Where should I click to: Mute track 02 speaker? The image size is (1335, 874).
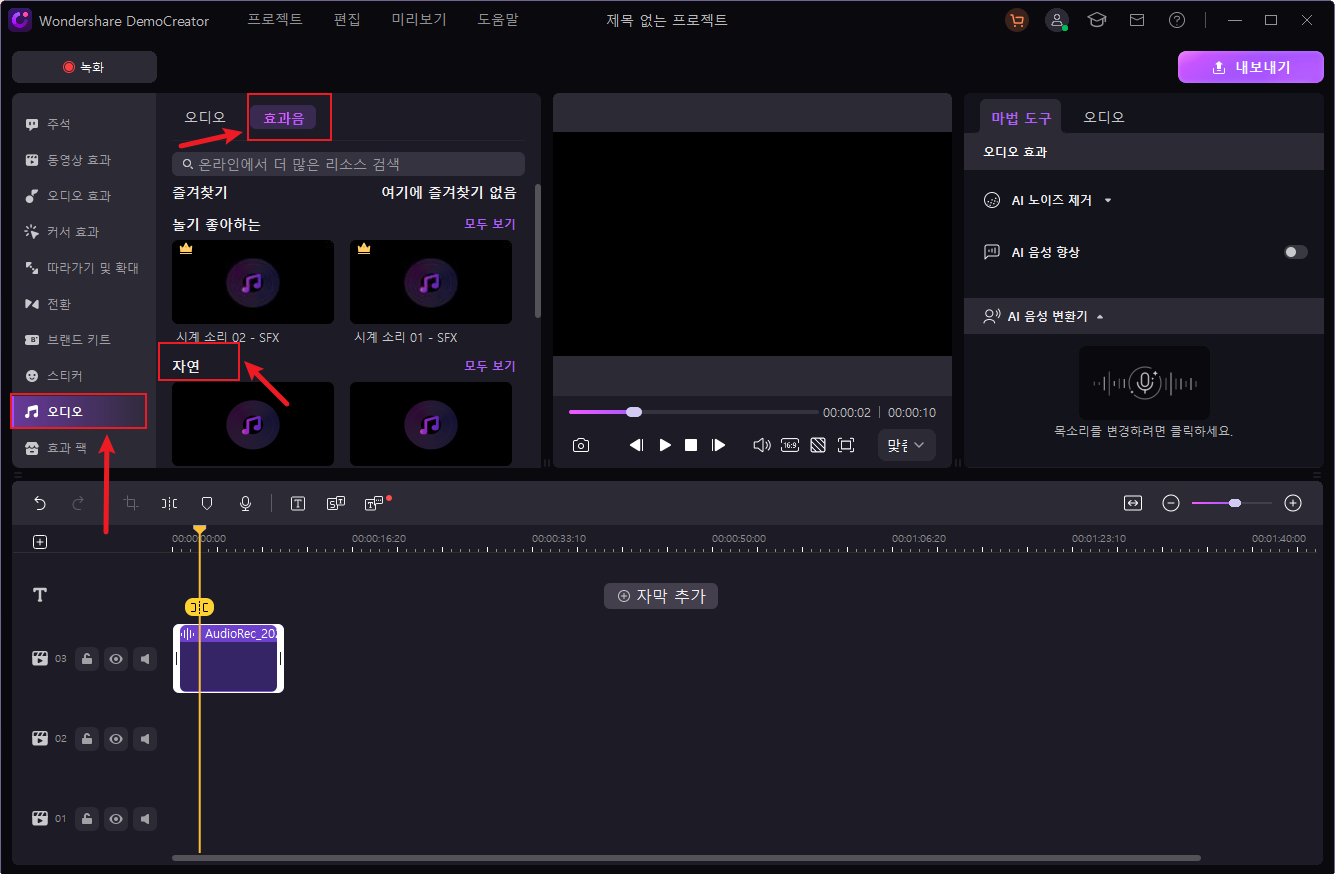(x=146, y=739)
